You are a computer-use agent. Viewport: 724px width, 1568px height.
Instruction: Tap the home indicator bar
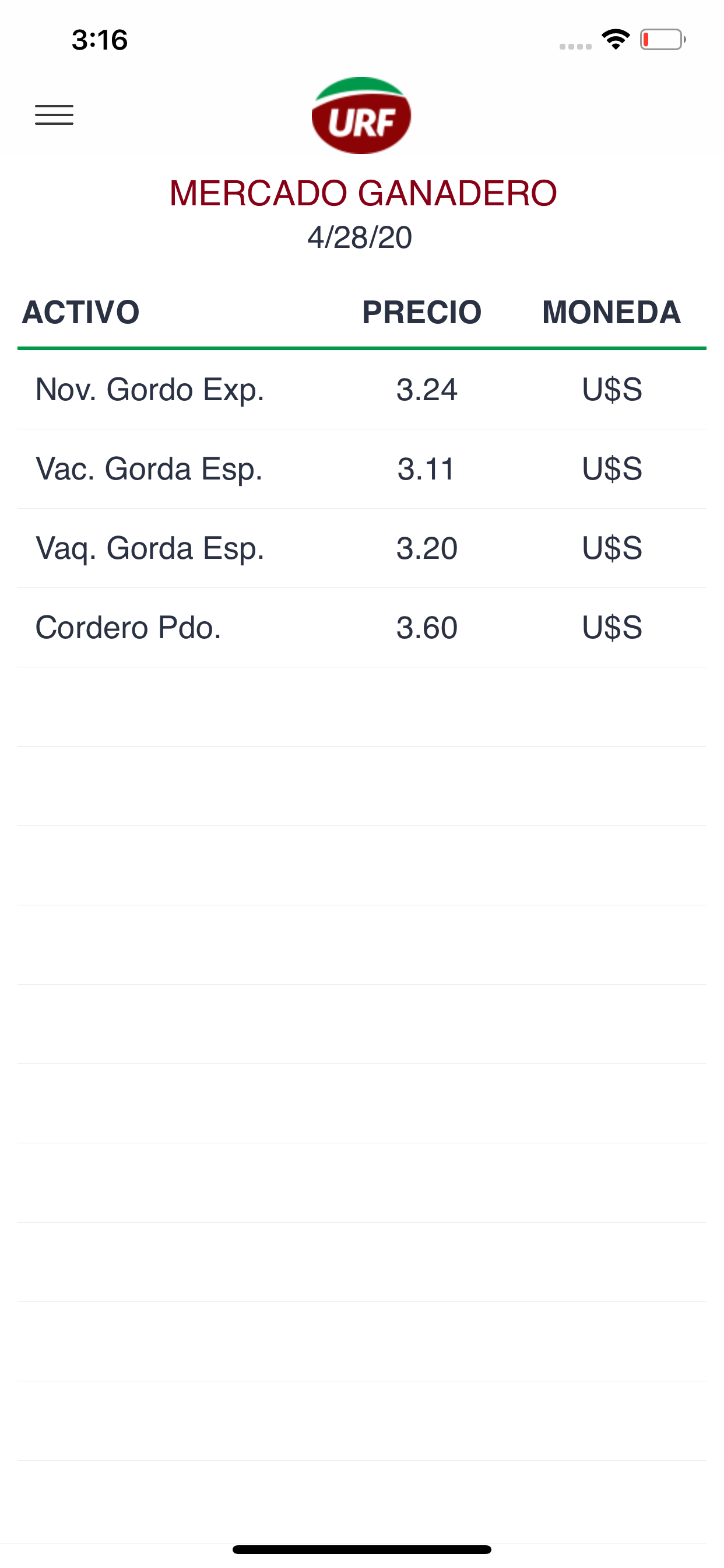[362, 1549]
